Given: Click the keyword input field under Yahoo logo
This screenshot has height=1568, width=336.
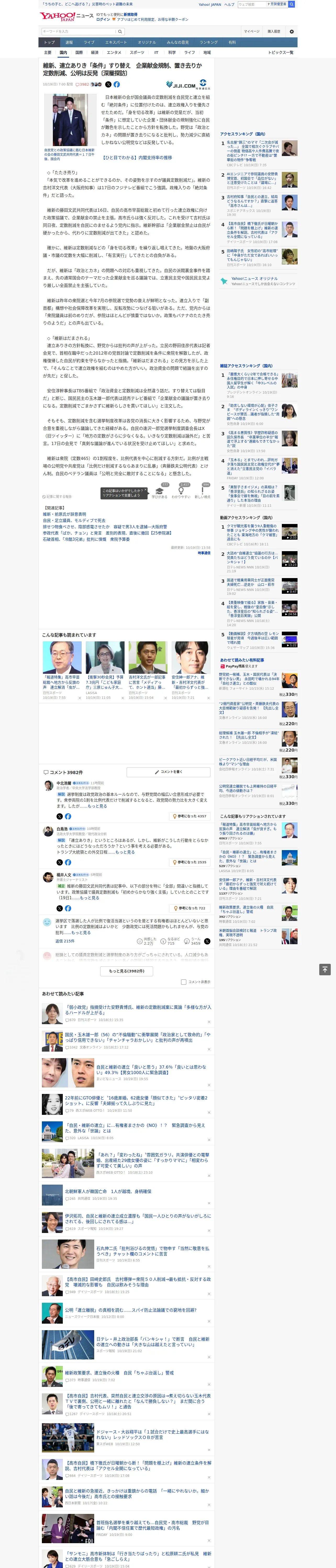Looking at the screenshot, I should pyautogui.click(x=78, y=32).
